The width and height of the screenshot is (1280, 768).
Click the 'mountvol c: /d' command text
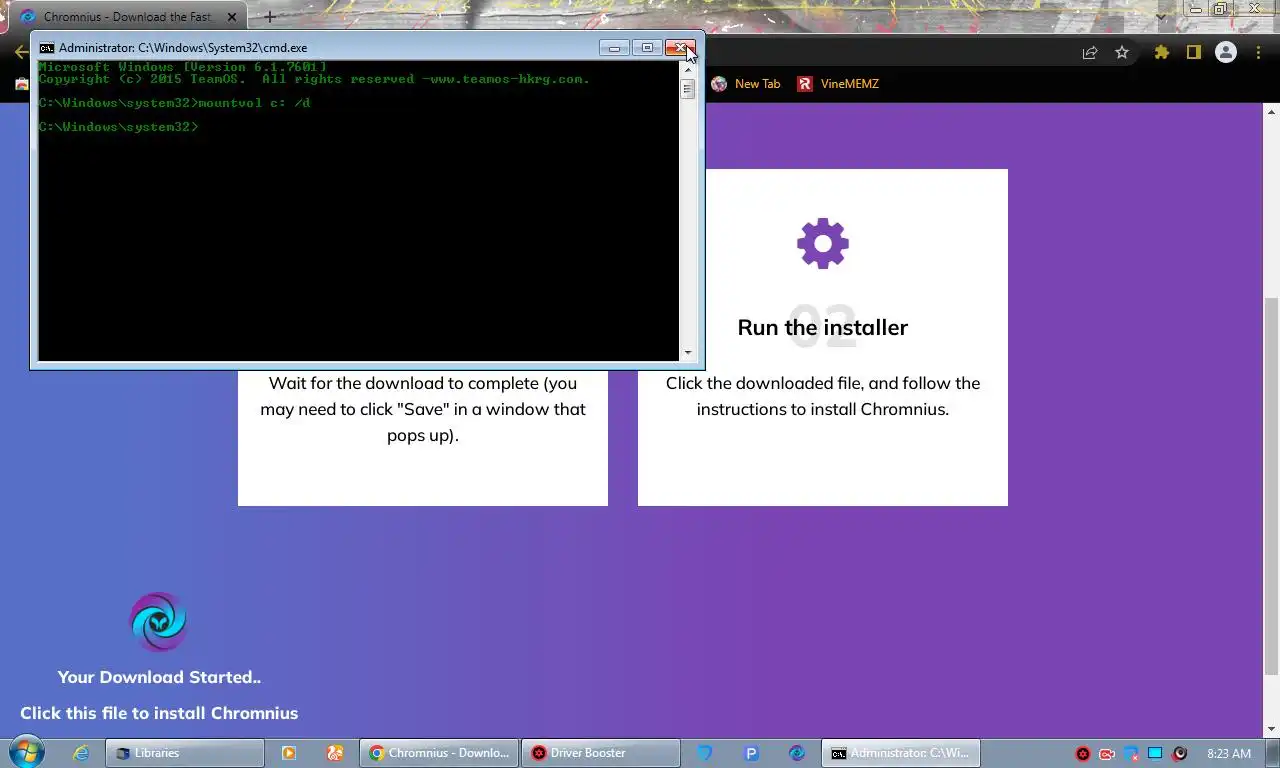click(254, 103)
